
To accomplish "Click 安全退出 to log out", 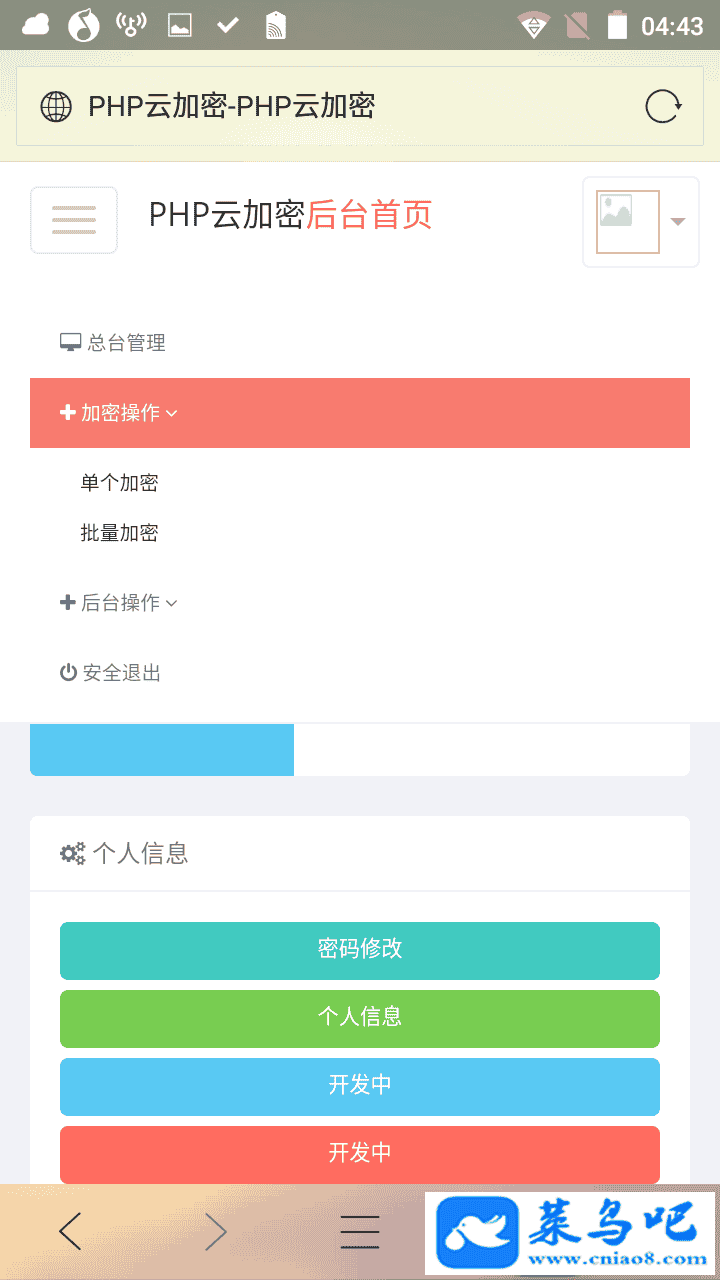I will [111, 673].
